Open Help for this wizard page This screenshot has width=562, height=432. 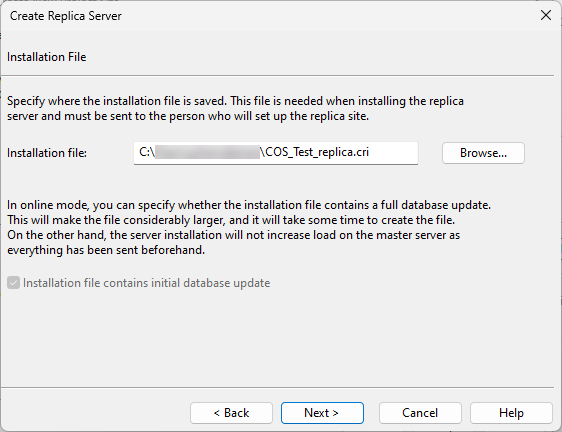click(511, 413)
